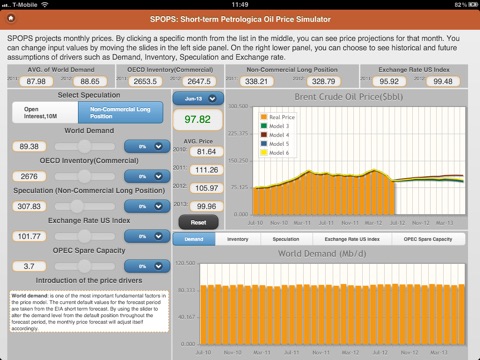Click the Model 5 legend color box
The width and height of the screenshot is (480, 360).
tap(264, 144)
